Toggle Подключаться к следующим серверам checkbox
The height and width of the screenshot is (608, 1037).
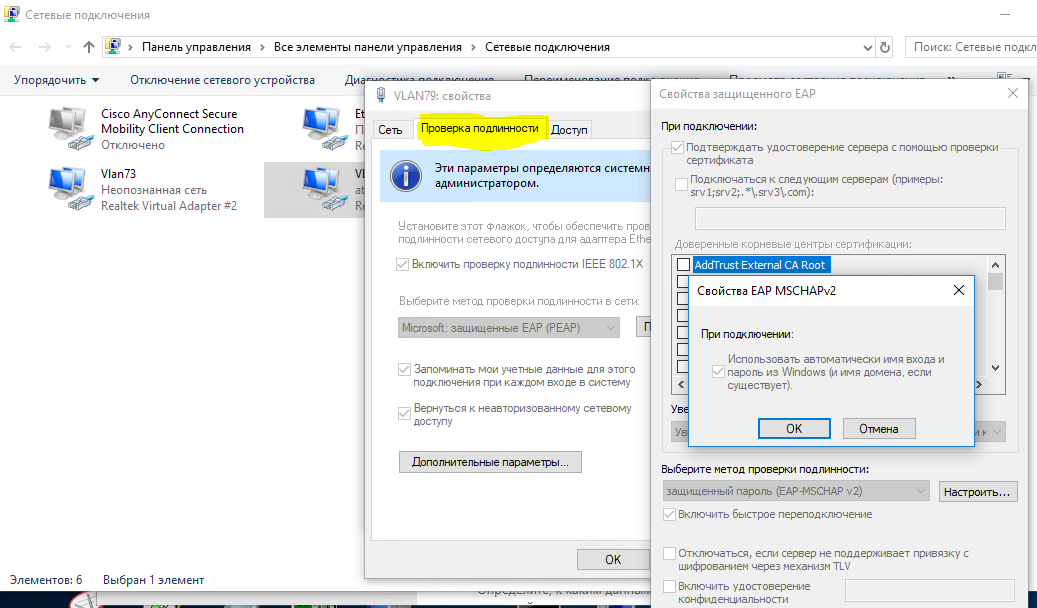681,185
